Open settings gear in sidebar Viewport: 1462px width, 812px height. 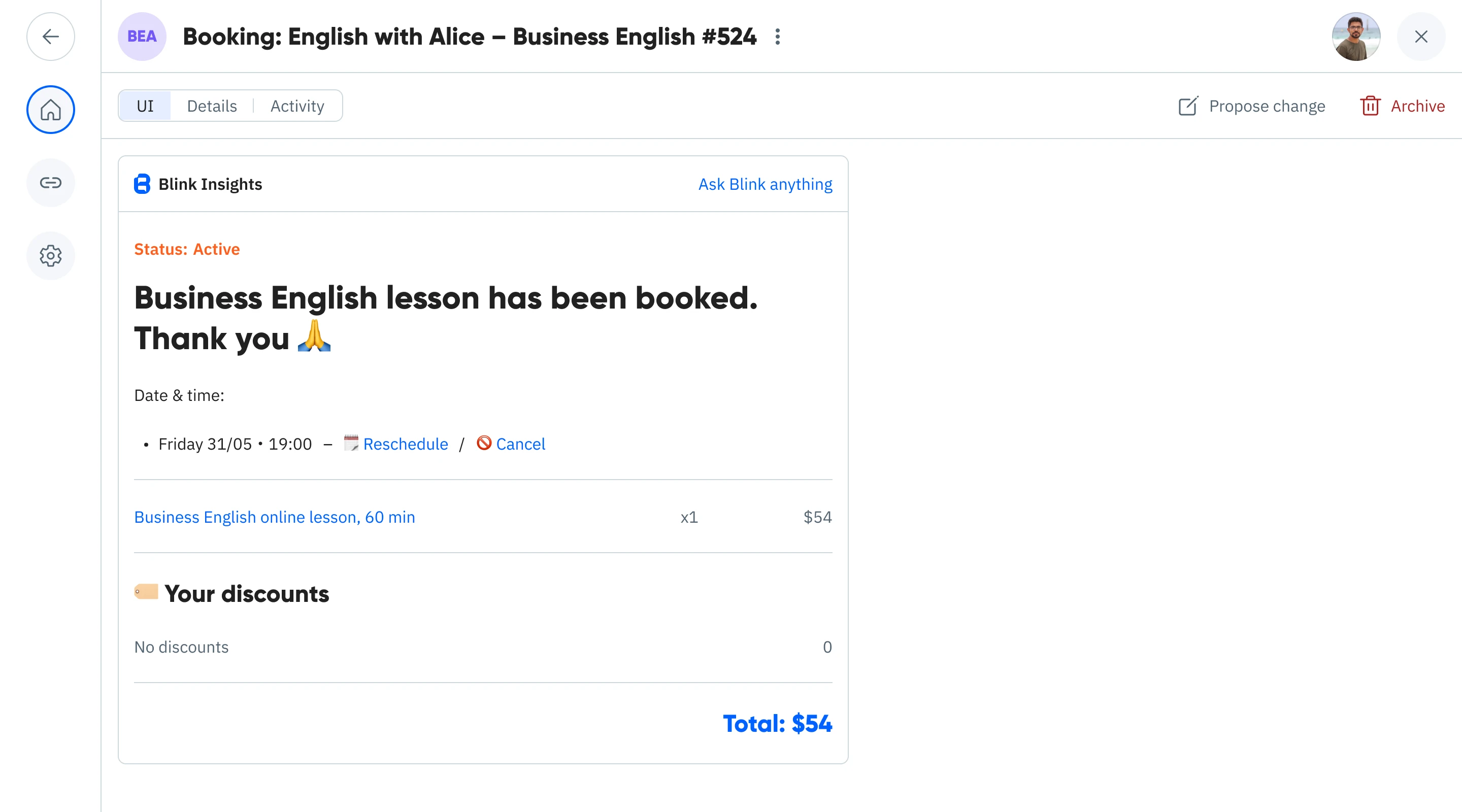(x=51, y=256)
